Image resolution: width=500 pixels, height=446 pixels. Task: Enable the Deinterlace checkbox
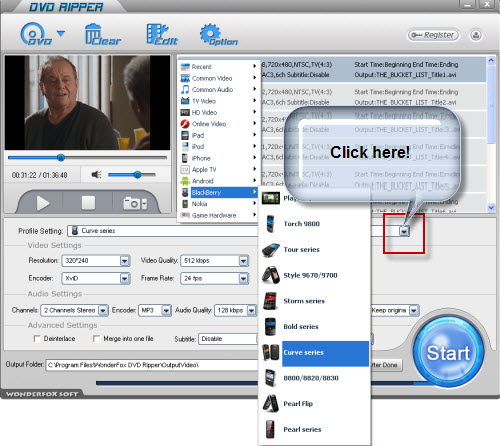(37, 339)
